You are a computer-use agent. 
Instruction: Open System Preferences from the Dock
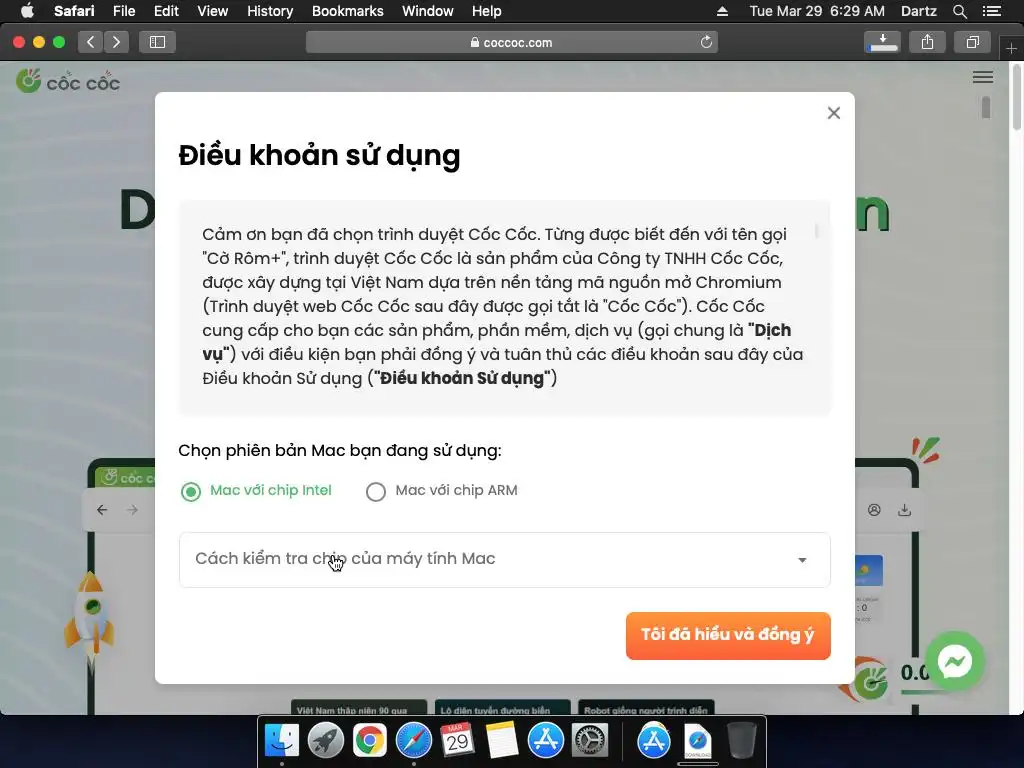point(590,741)
